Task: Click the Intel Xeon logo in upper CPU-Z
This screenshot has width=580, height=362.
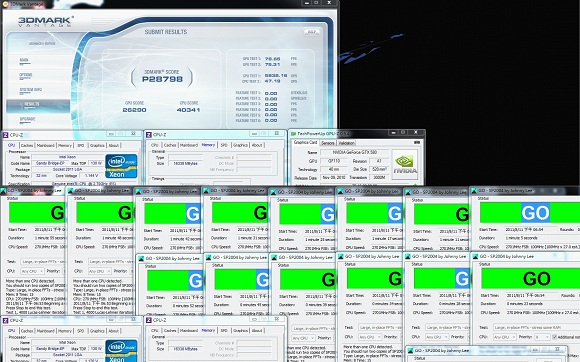Action: (121, 166)
